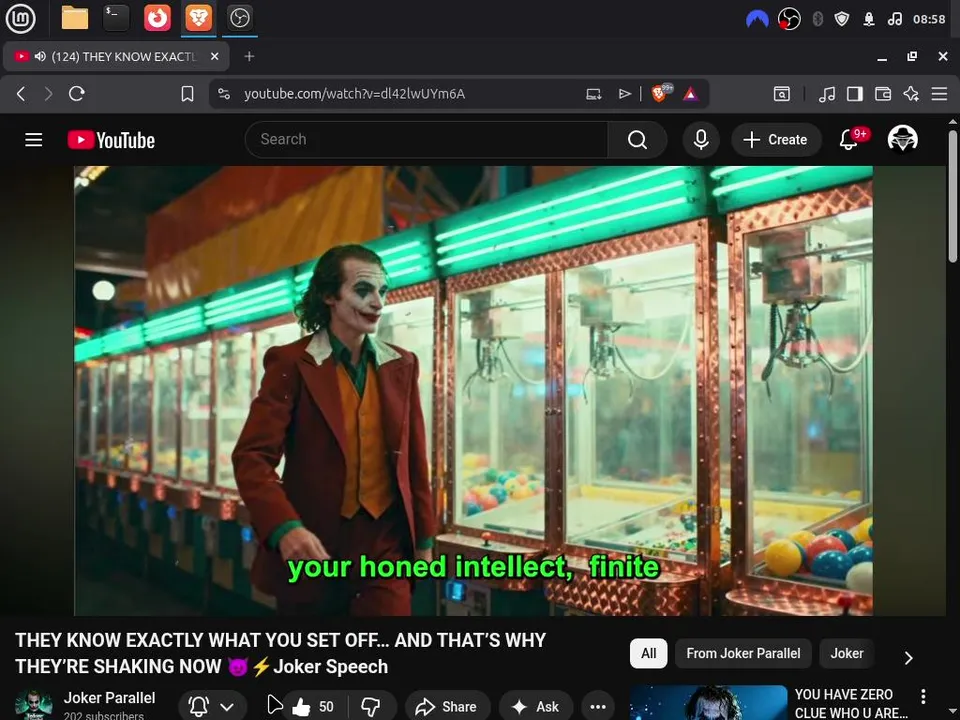Click the Share button
This screenshot has width=960, height=720.
coord(446,707)
